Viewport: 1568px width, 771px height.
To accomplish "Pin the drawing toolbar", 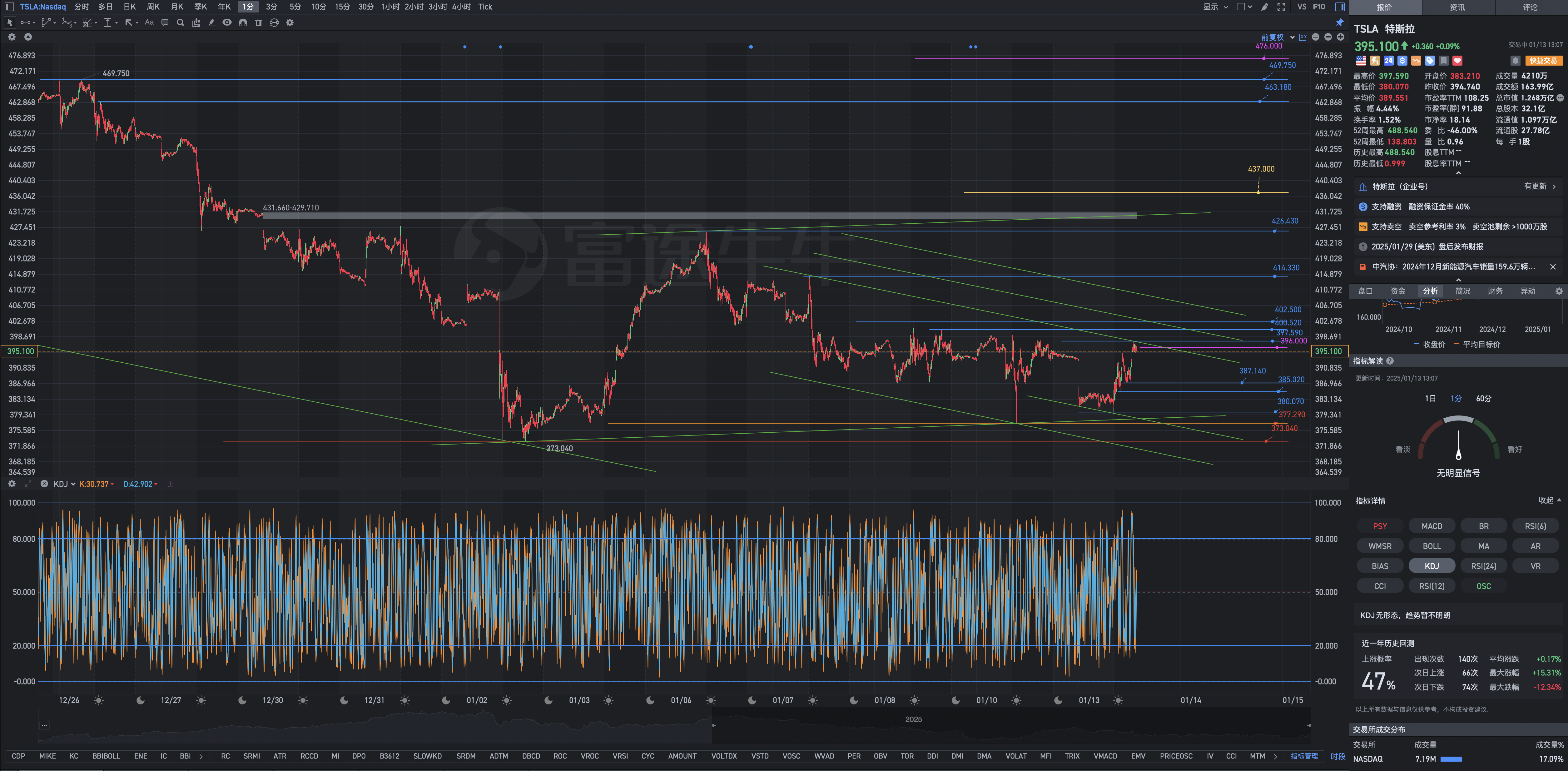I will [x=1339, y=22].
